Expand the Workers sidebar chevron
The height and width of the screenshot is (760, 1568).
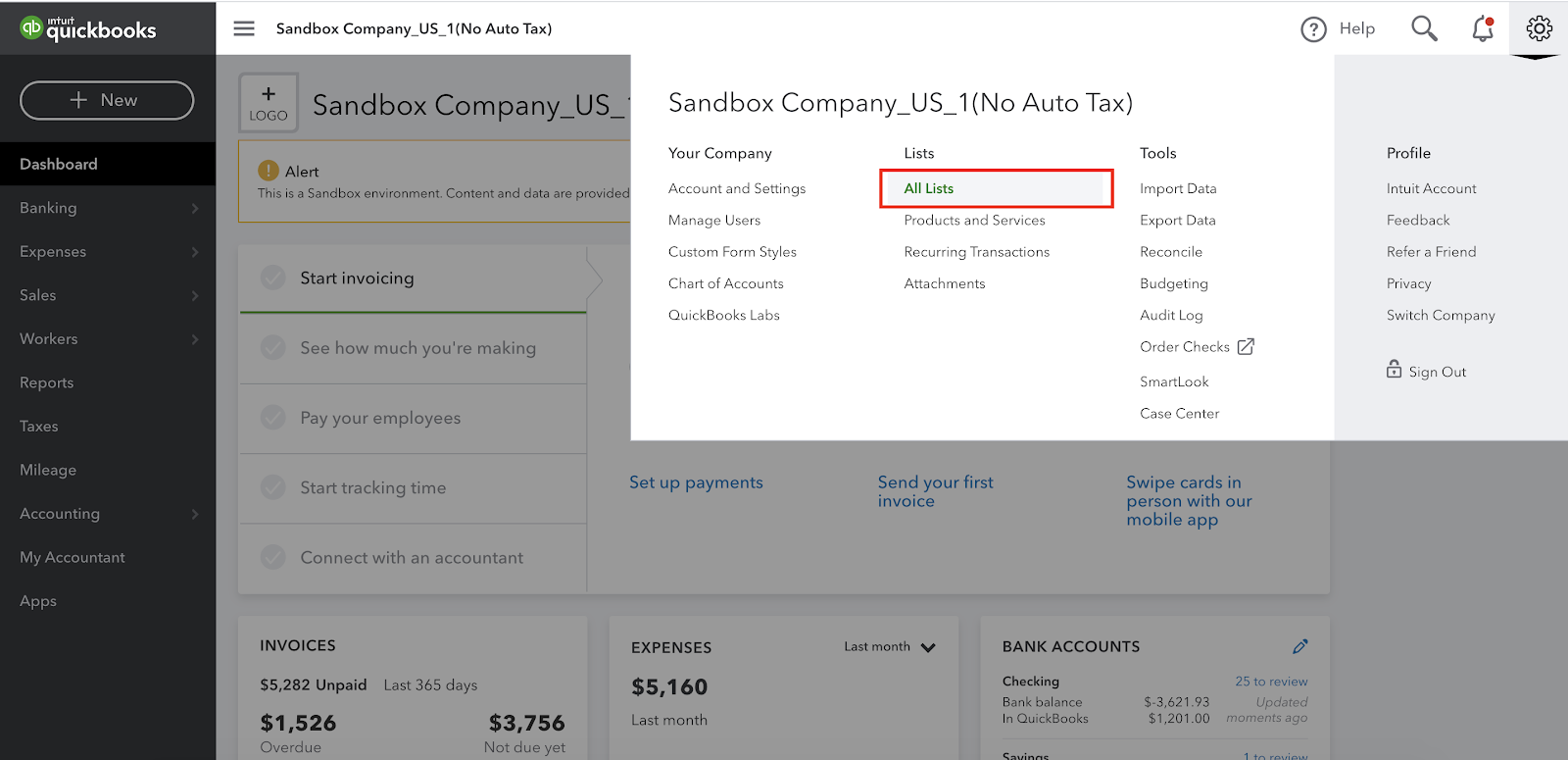point(195,339)
